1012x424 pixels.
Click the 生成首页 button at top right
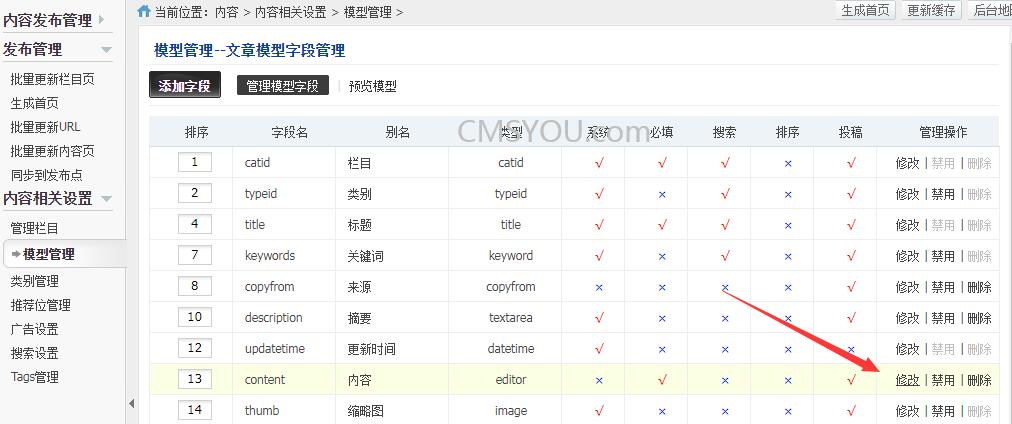(x=865, y=10)
